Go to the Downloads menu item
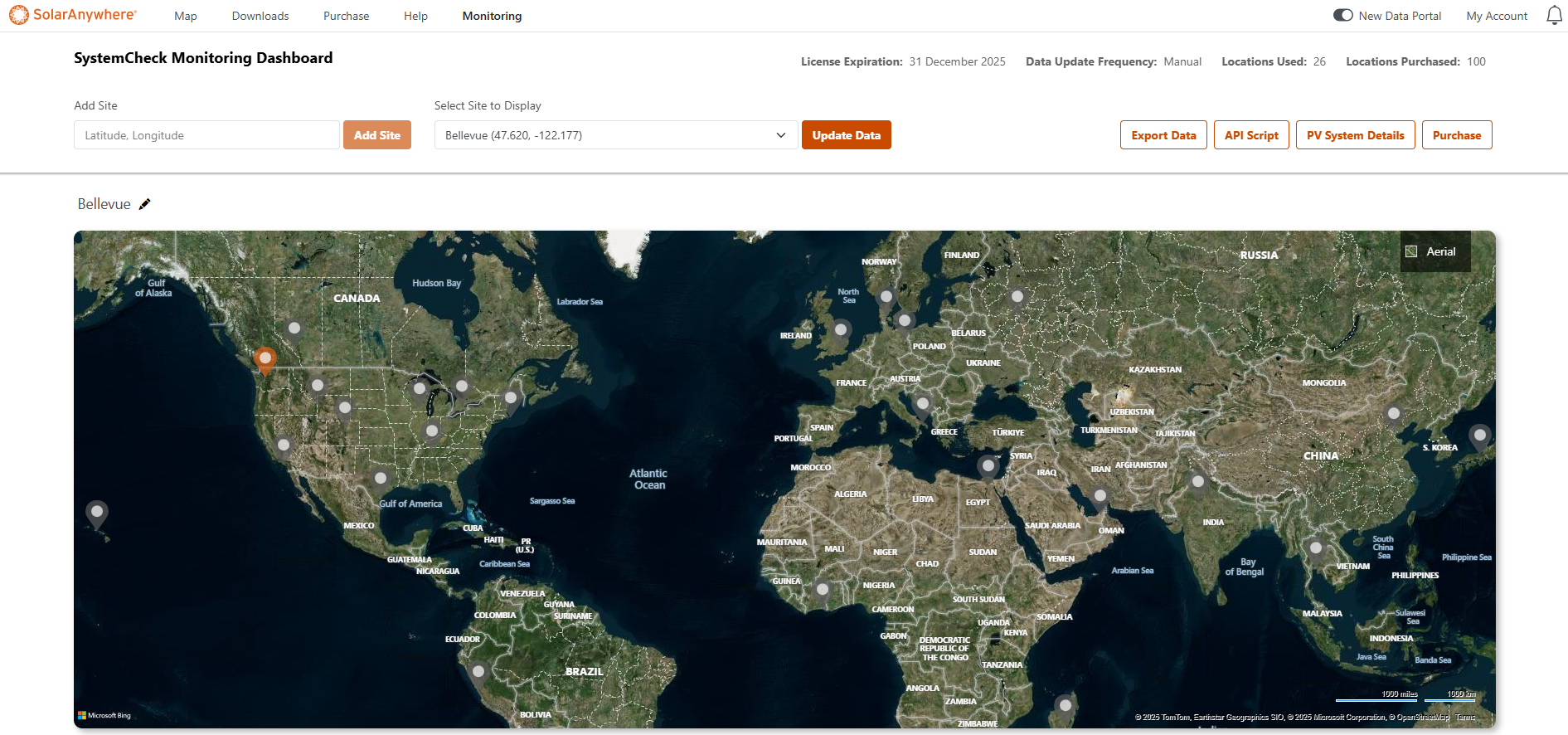 pos(260,16)
